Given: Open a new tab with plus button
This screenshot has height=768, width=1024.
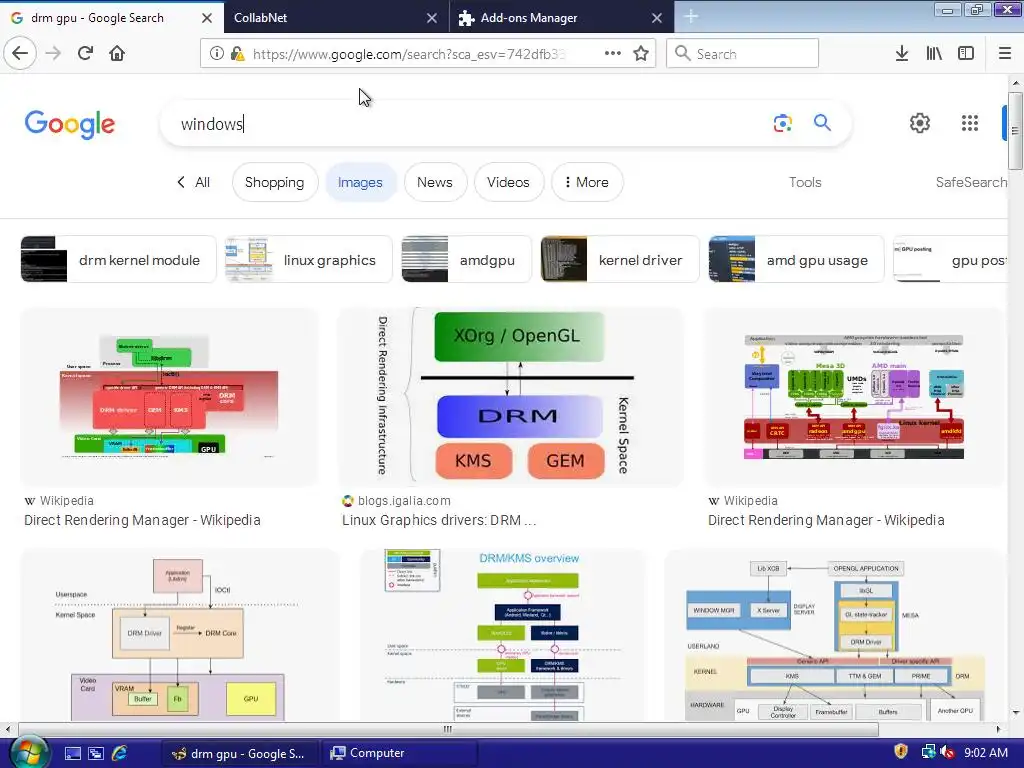Looking at the screenshot, I should pyautogui.click(x=691, y=17).
